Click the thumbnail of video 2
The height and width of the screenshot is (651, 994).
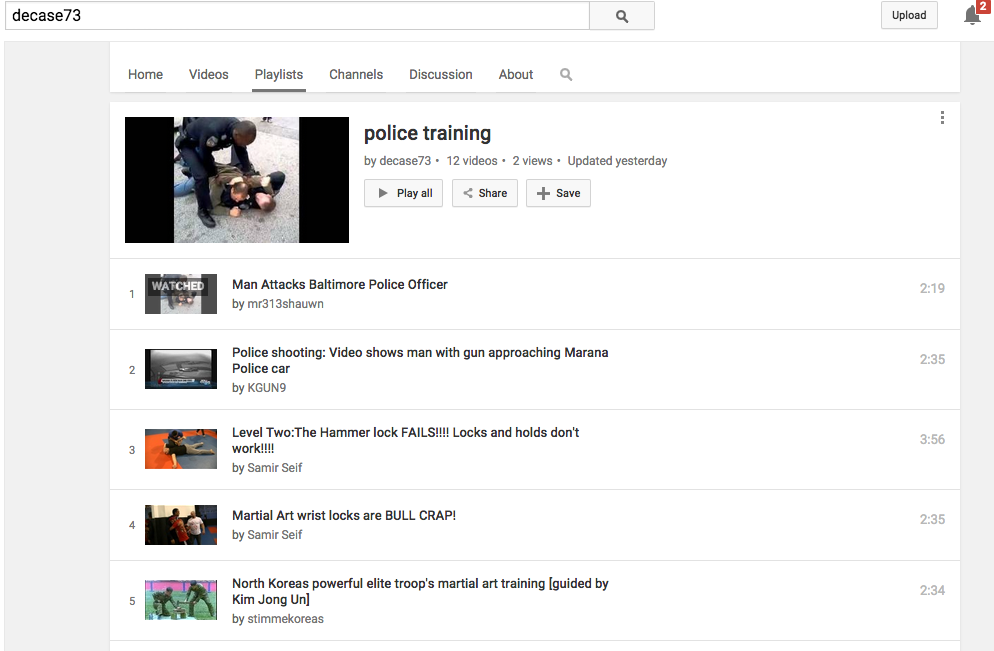tap(181, 369)
